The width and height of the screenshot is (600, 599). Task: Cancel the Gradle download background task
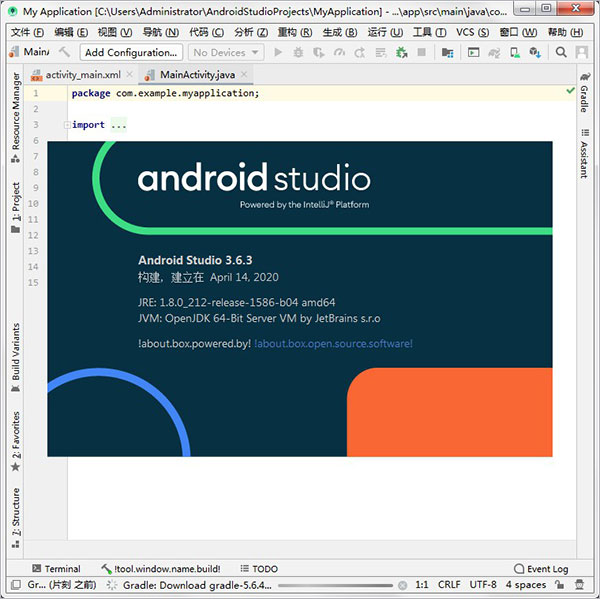coord(401,584)
